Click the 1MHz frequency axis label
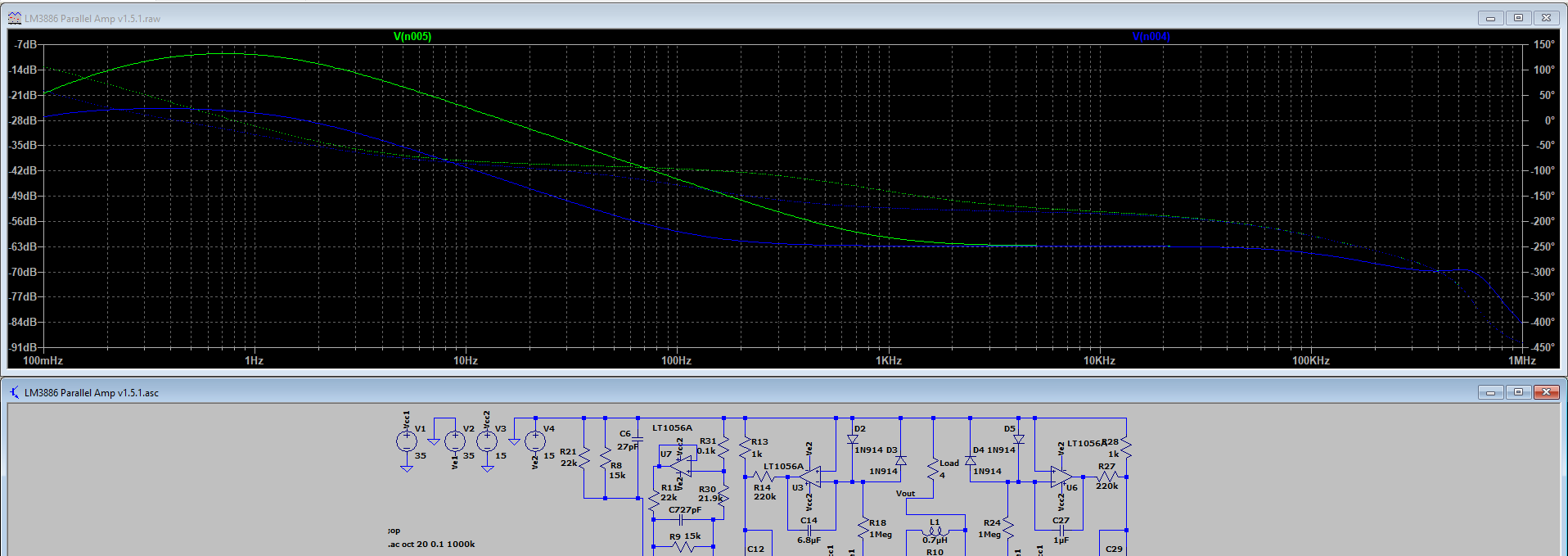Viewport: 1568px width, 556px height. [1521, 360]
